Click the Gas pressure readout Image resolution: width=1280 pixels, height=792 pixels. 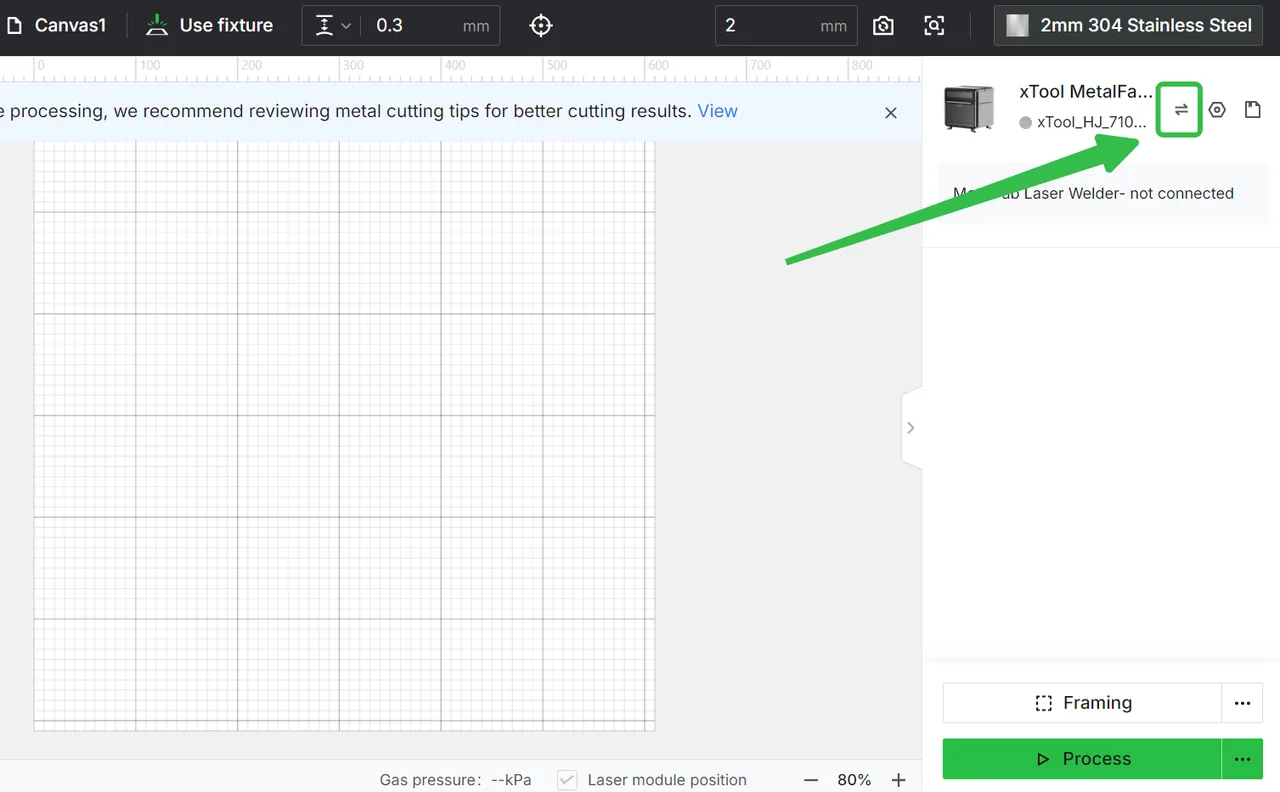click(455, 780)
